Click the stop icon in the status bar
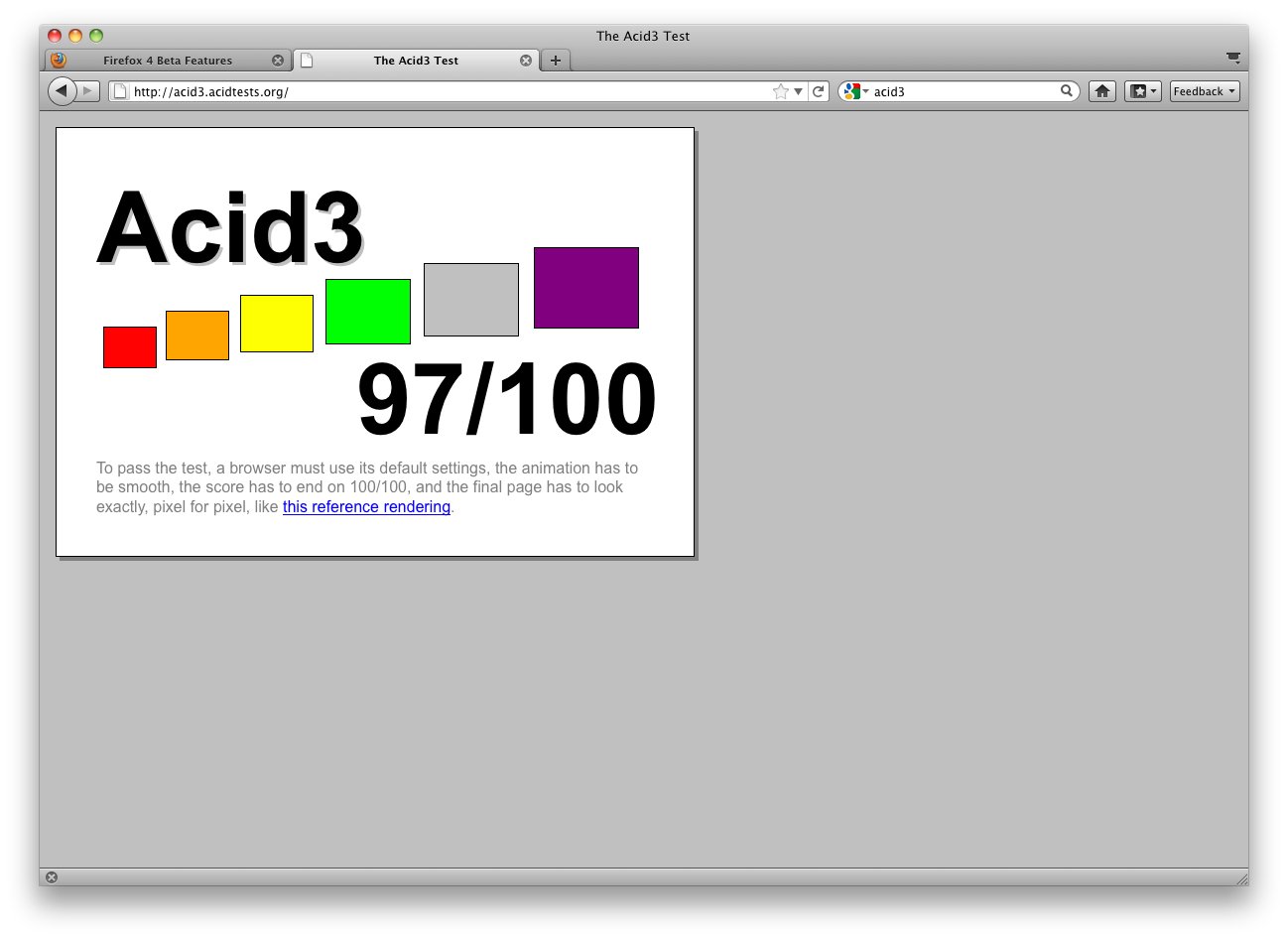Image resolution: width=1288 pixels, height=940 pixels. 51,876
